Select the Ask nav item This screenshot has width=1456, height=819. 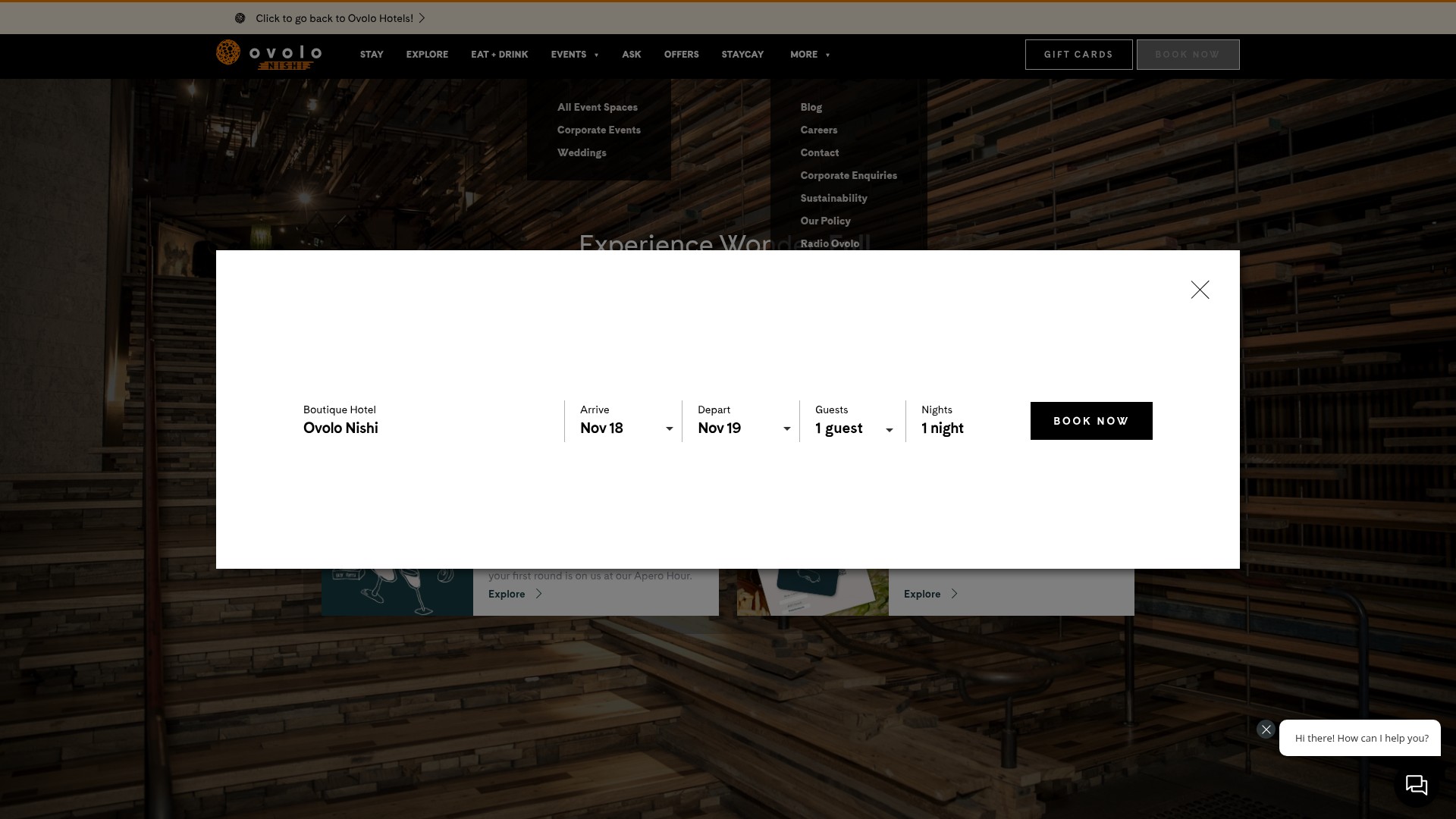632,55
